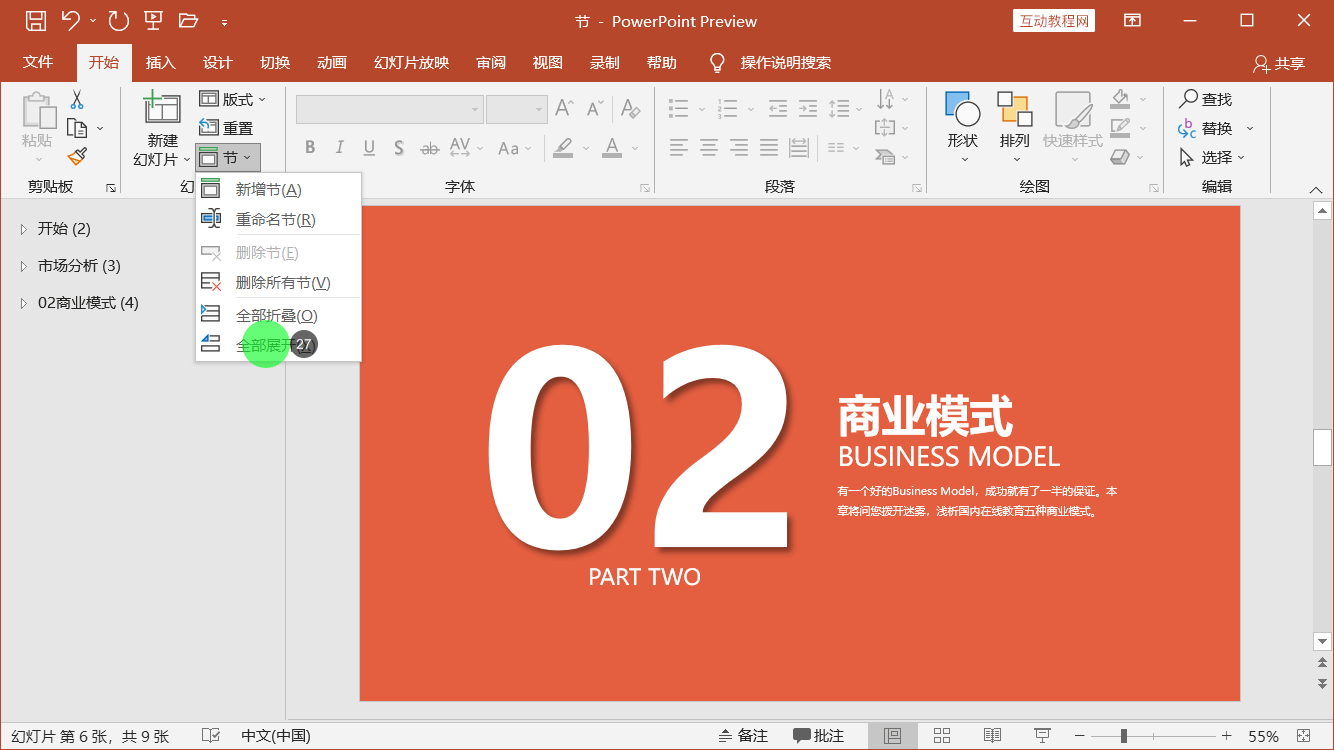Open the 设计 Design ribbon tab
The height and width of the screenshot is (750, 1334).
pos(217,62)
